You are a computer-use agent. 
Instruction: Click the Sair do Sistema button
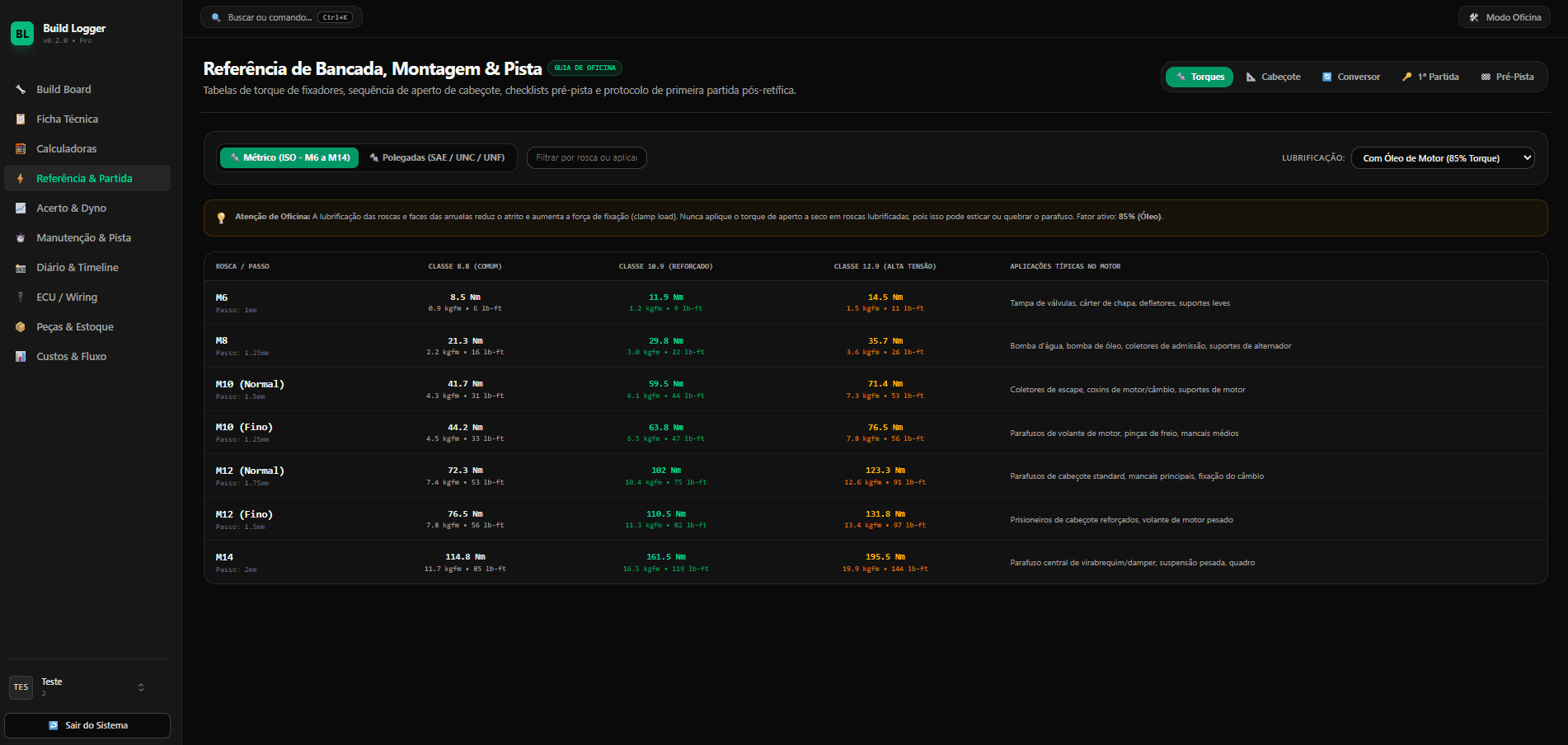[x=87, y=725]
